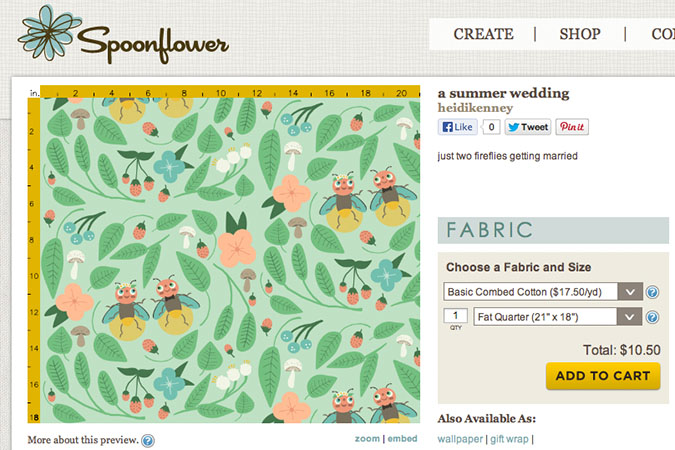This screenshot has height=450, width=675.
Task: Expand the Fat Quarter size dropdown
Action: click(558, 317)
